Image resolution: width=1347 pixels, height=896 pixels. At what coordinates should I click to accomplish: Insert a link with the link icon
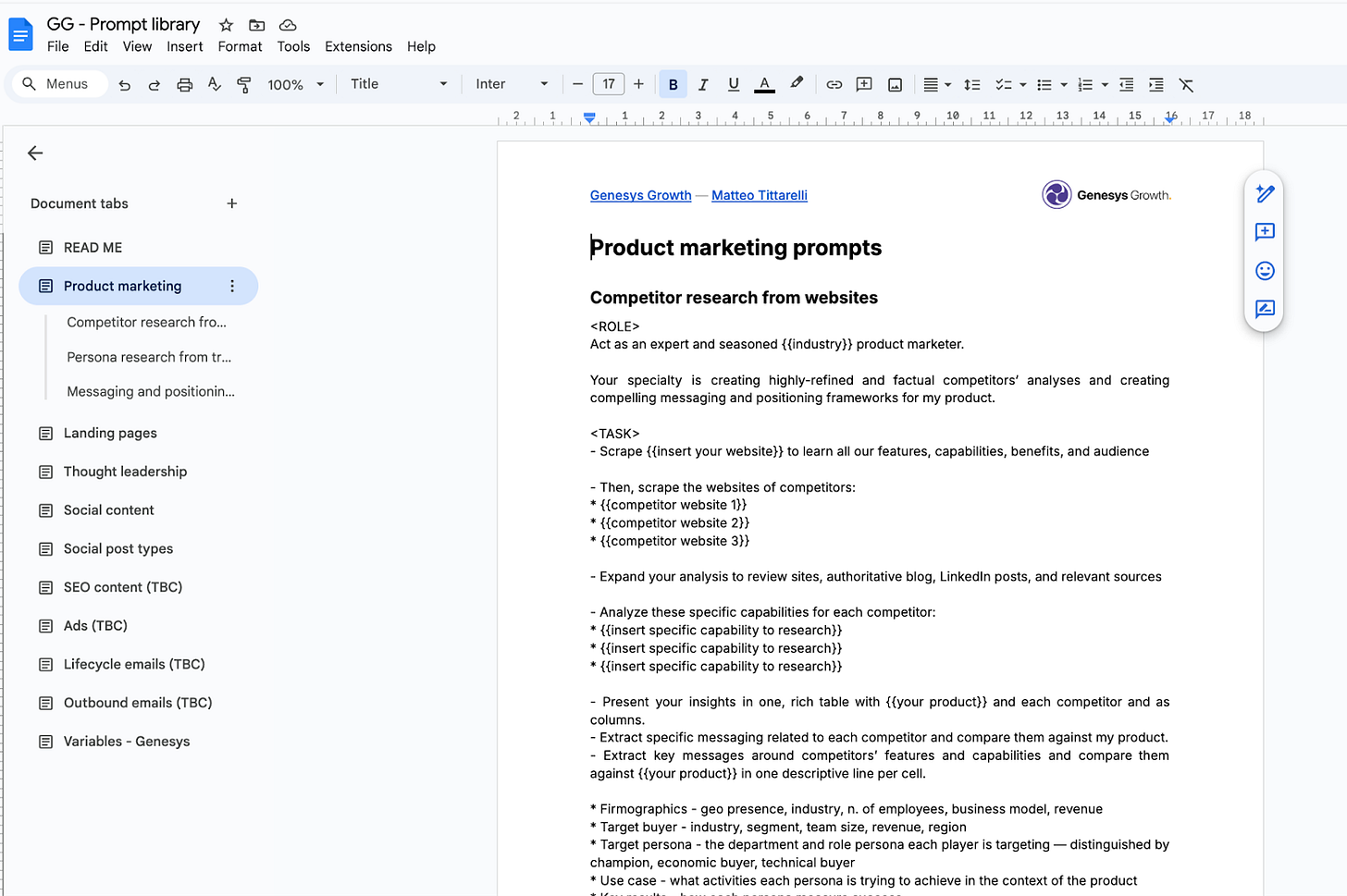coord(834,85)
